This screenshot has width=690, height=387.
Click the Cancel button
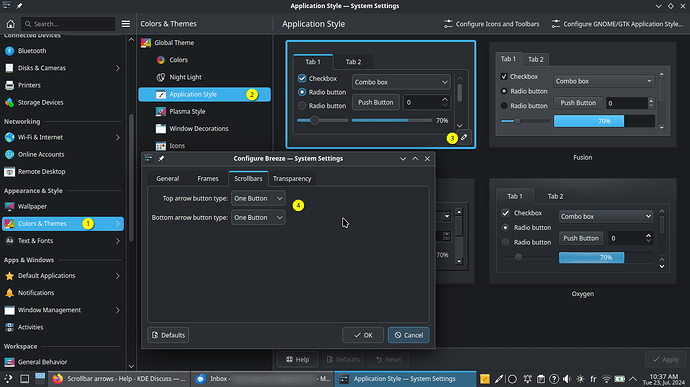pyautogui.click(x=408, y=335)
